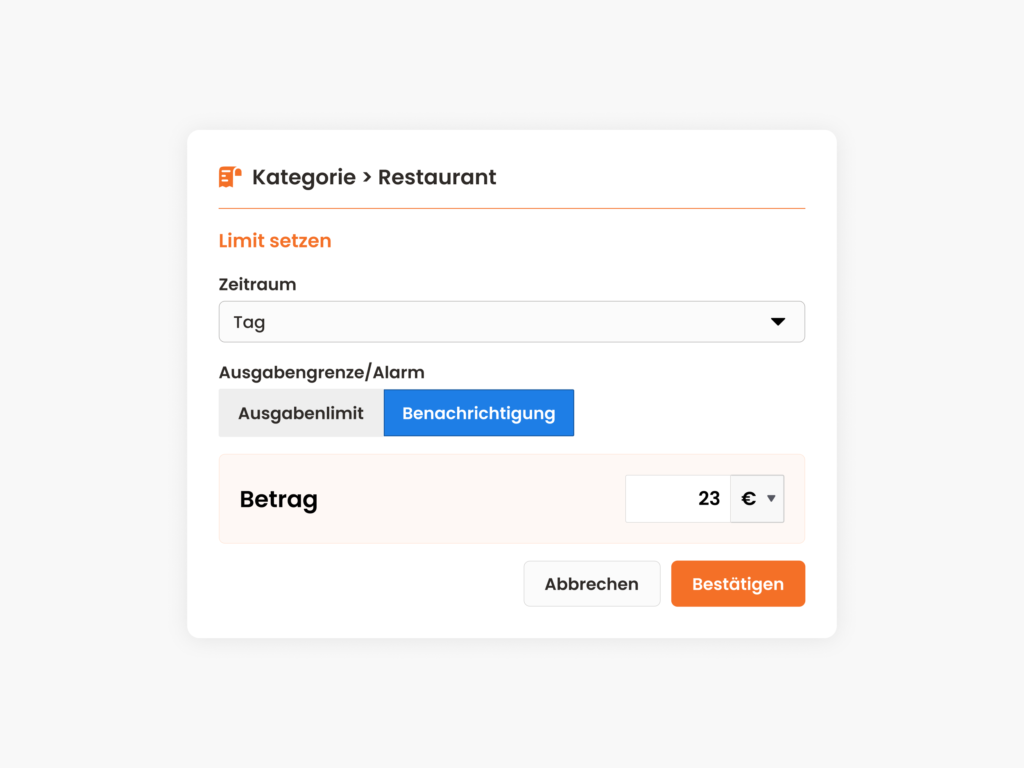This screenshot has width=1024, height=768.
Task: Click the orange receipt category icon
Action: pyautogui.click(x=230, y=176)
